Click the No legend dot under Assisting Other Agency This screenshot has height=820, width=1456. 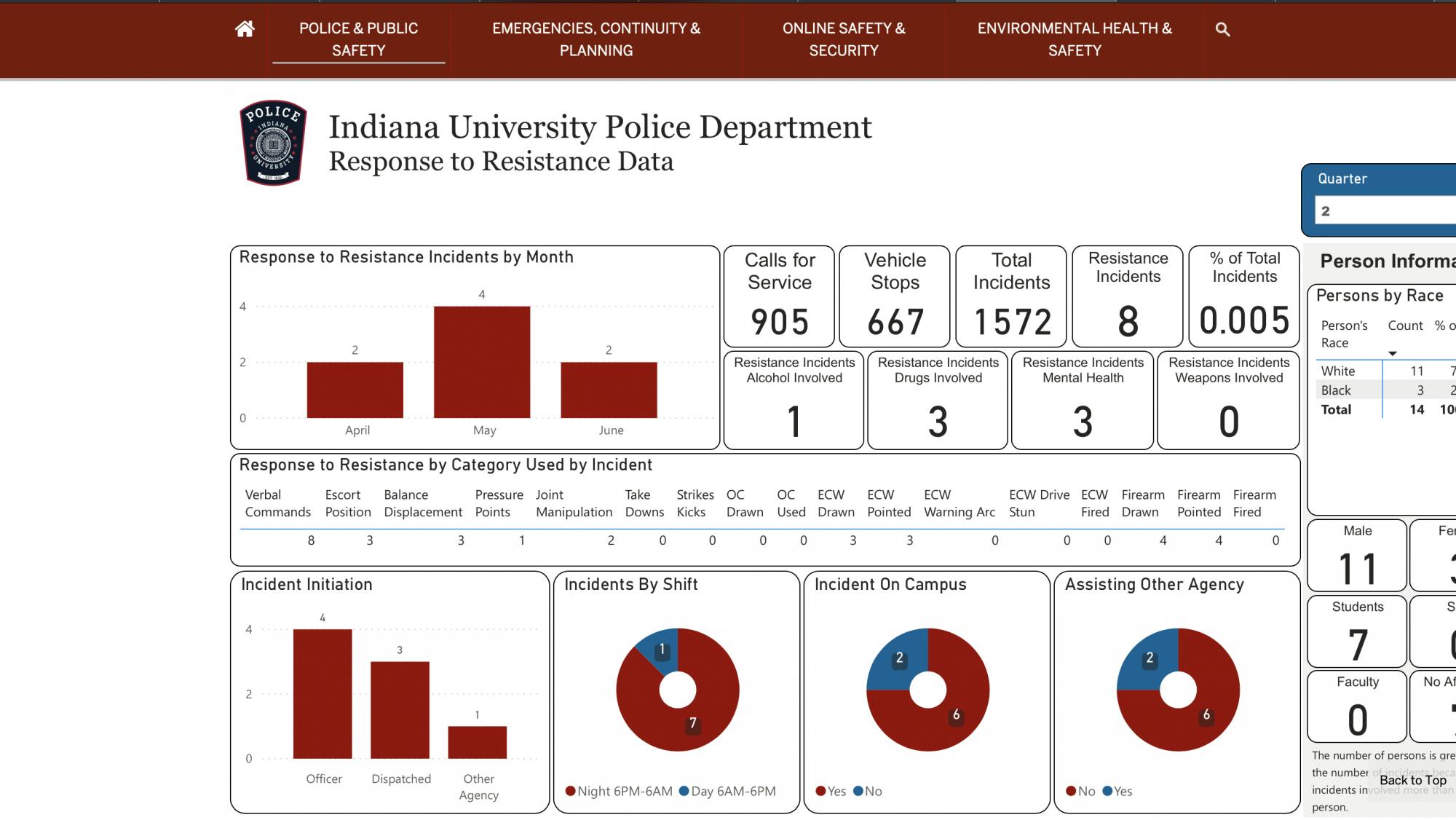click(x=1071, y=791)
